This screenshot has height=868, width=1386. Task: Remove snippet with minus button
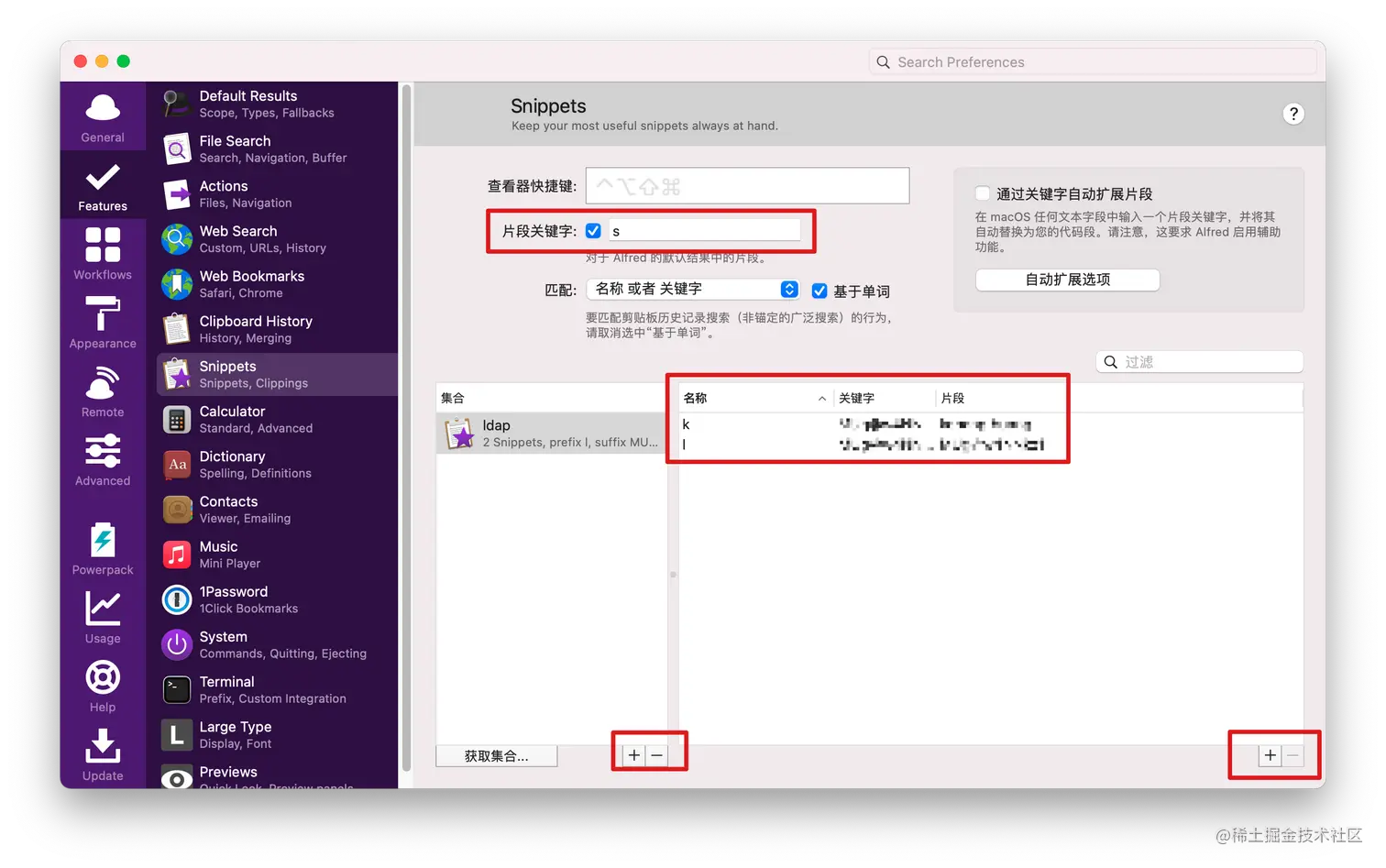click(x=1292, y=755)
